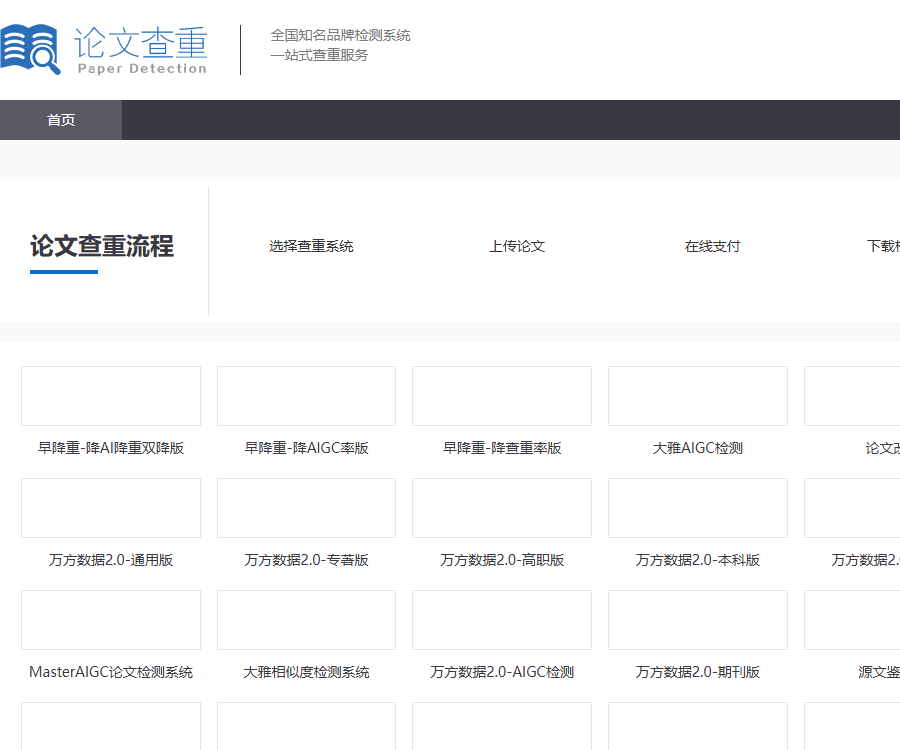Select the 万方数据2.0-AIGC检测 link

(x=502, y=671)
